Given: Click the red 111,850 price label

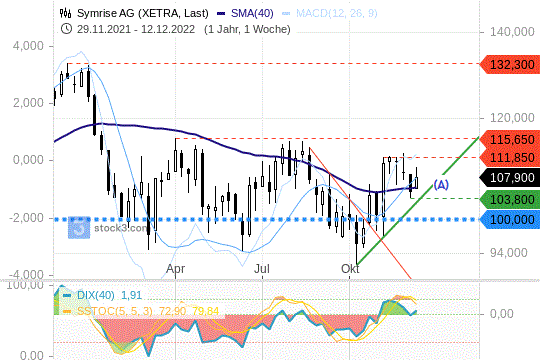Looking at the screenshot, I should 510,158.
